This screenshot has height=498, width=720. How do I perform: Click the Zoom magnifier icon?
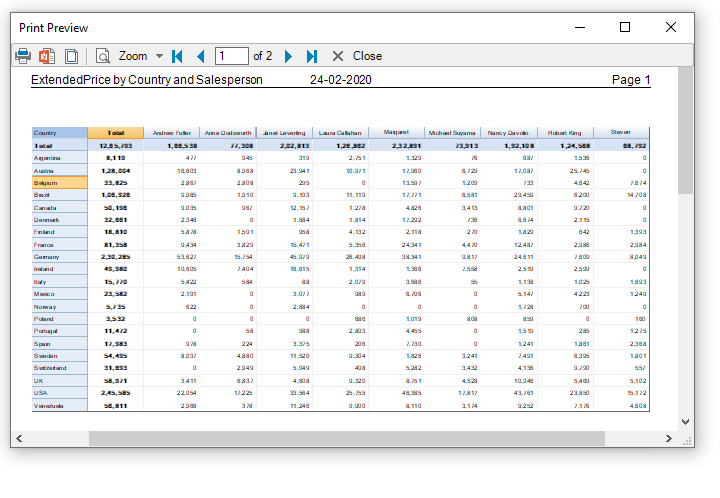[x=102, y=56]
